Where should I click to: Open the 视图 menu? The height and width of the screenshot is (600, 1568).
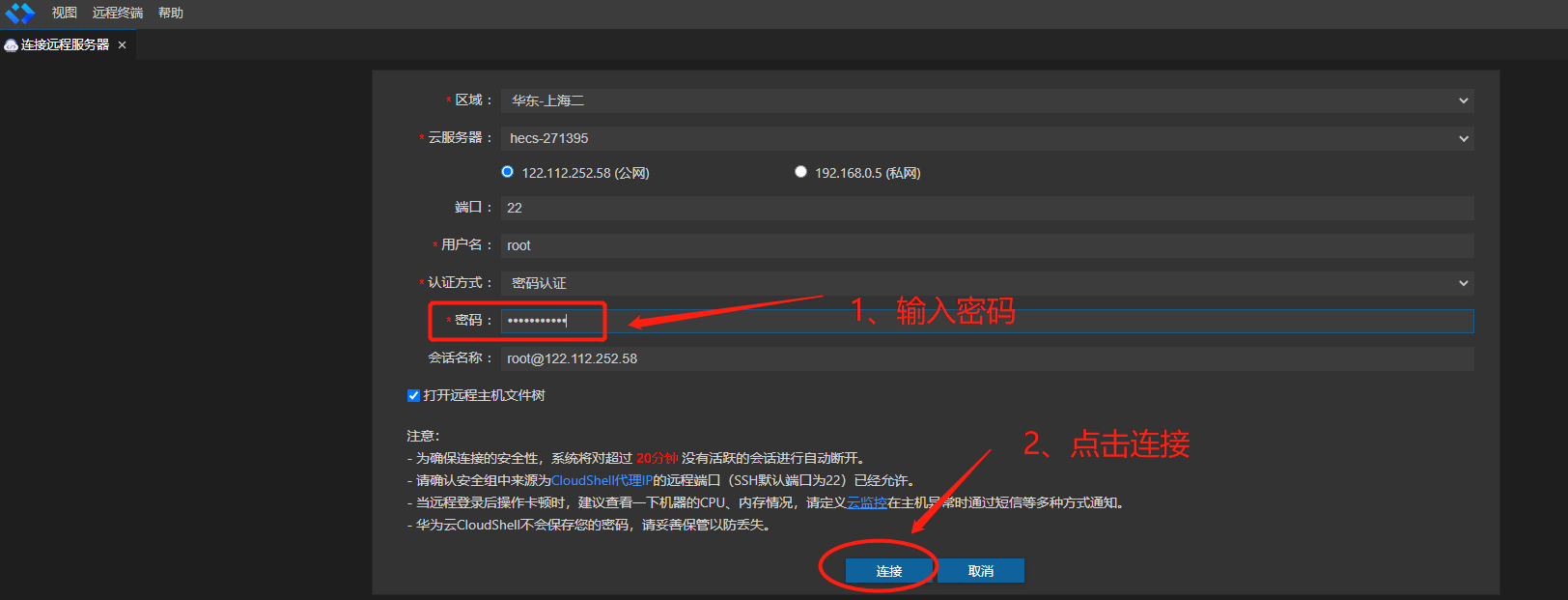[65, 13]
